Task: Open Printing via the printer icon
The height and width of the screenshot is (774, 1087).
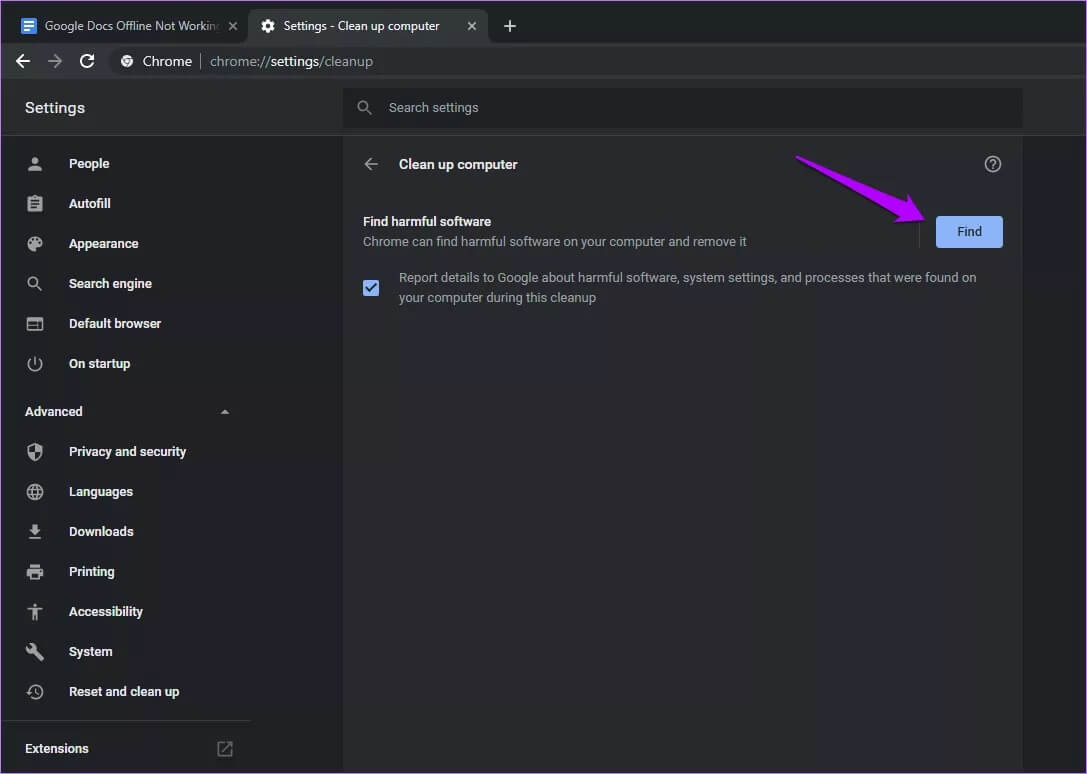Action: 35,572
